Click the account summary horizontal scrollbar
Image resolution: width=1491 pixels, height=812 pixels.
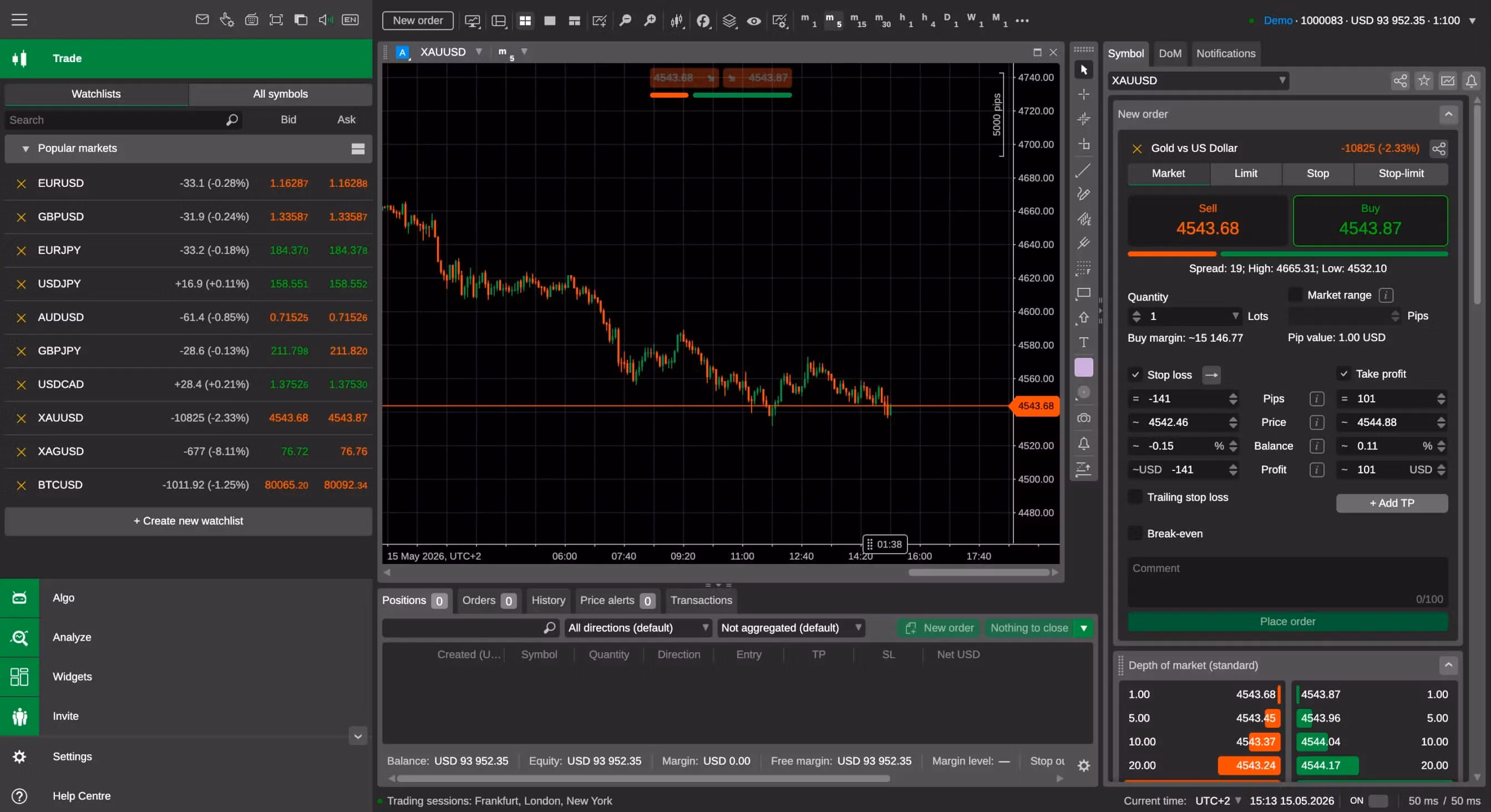click(642, 779)
